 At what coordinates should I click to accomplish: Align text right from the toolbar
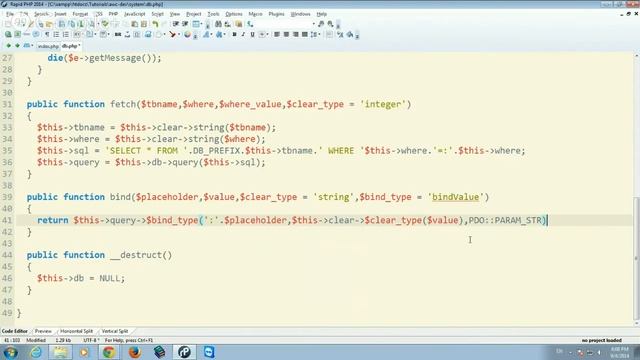pos(296,35)
